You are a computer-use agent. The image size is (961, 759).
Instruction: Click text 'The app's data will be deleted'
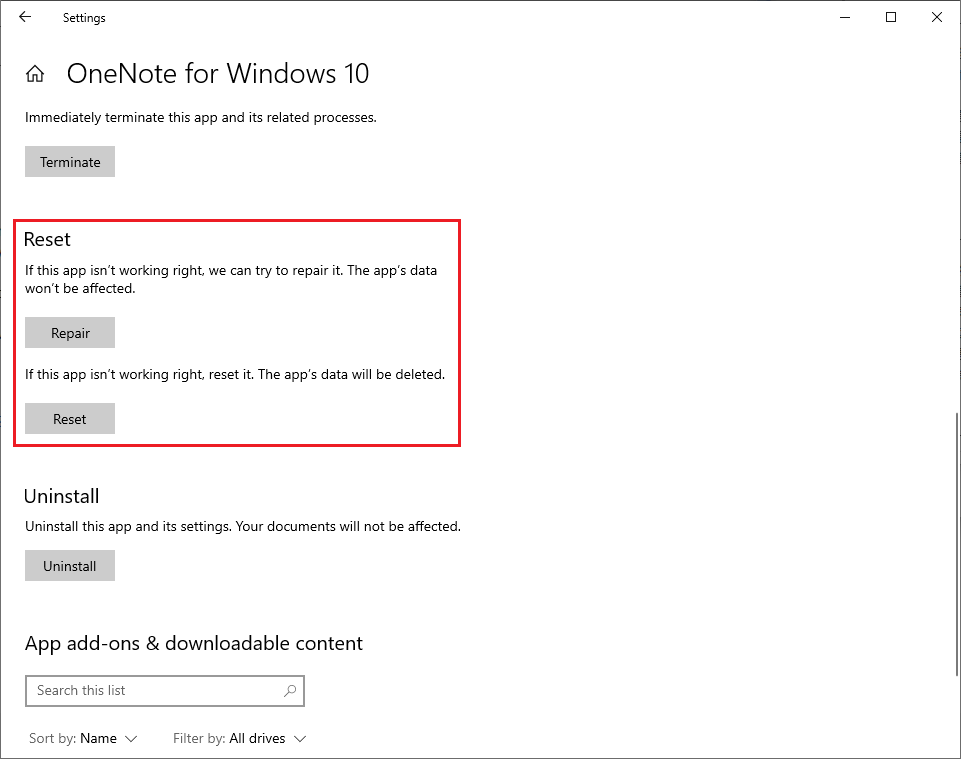pyautogui.click(x=352, y=374)
